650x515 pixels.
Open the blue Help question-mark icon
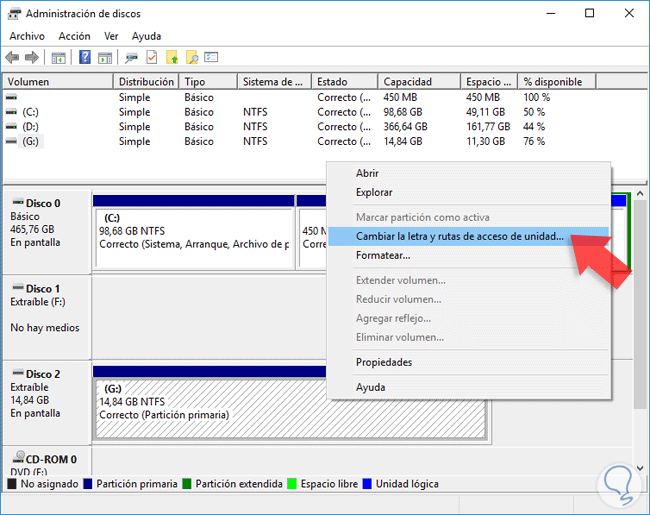tap(85, 57)
